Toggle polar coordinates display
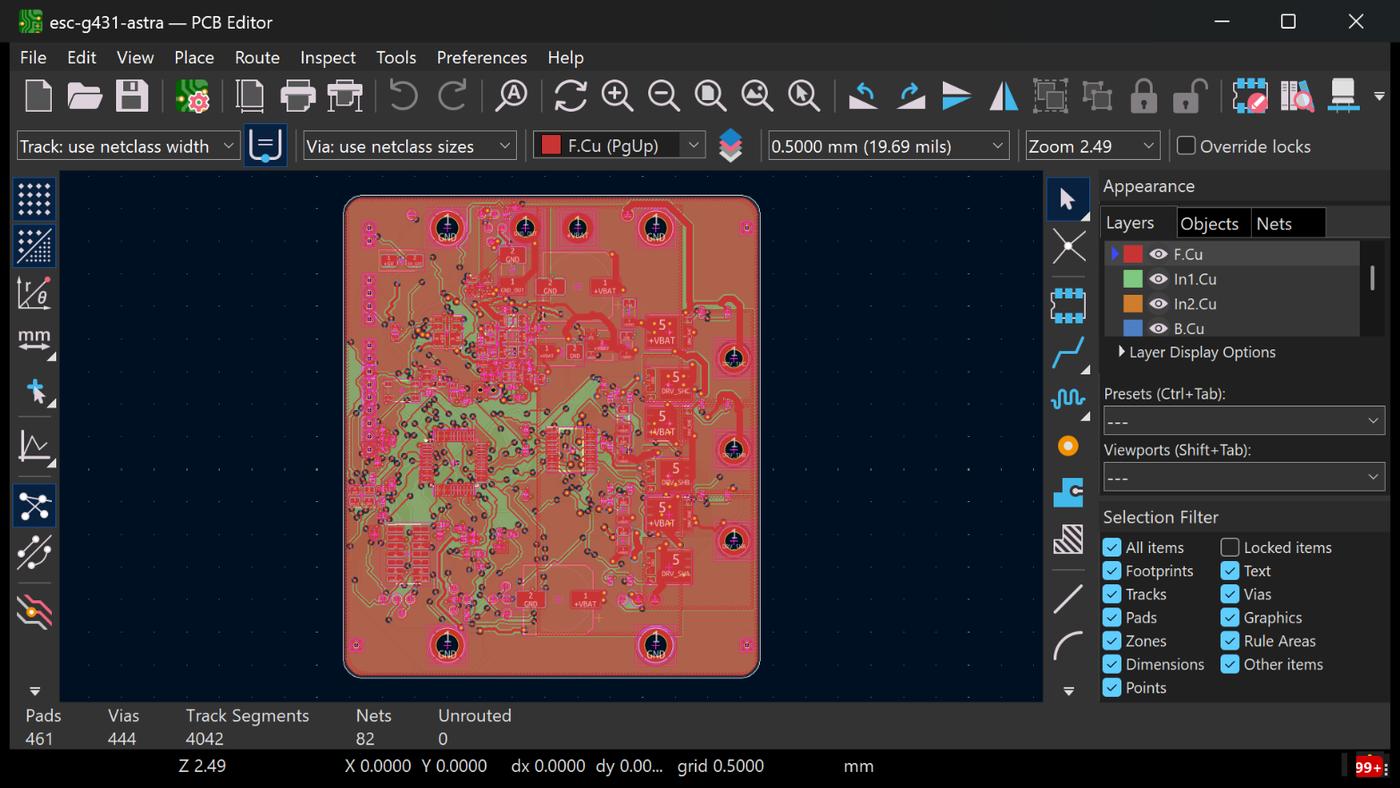This screenshot has width=1400, height=788. (34, 293)
